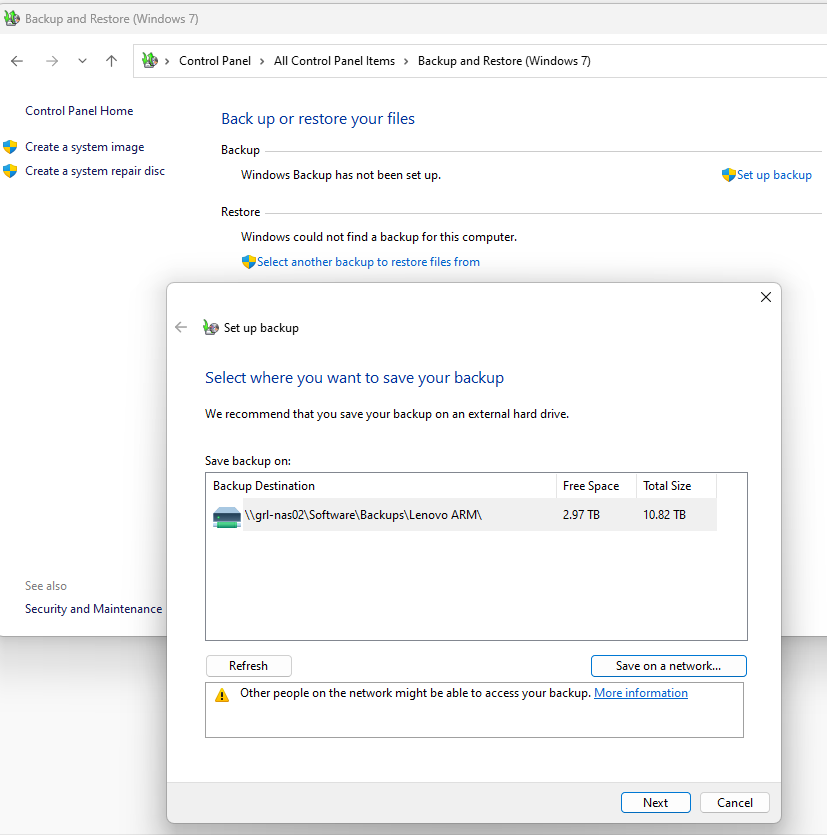Click Next in Set up backup dialog

coord(656,803)
